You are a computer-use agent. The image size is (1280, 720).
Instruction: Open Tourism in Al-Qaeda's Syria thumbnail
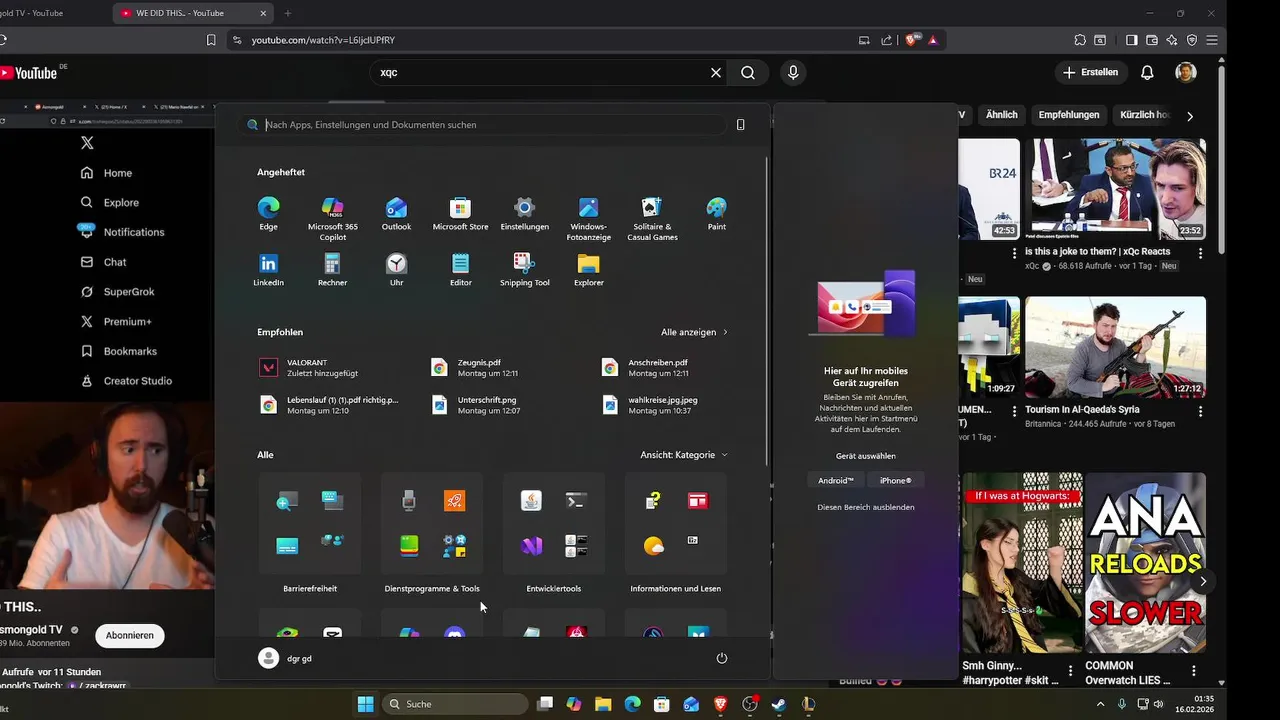[1115, 347]
